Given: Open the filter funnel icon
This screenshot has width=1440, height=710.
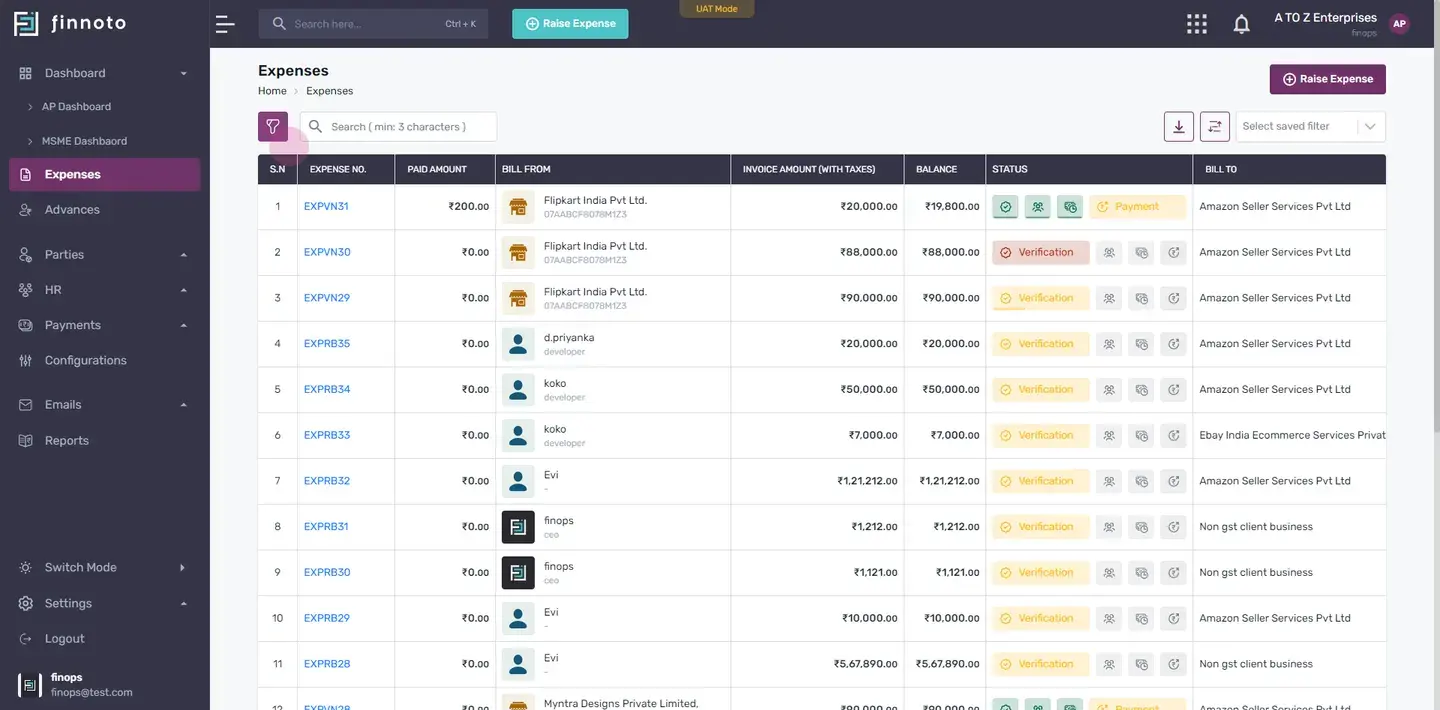Looking at the screenshot, I should click(x=273, y=126).
